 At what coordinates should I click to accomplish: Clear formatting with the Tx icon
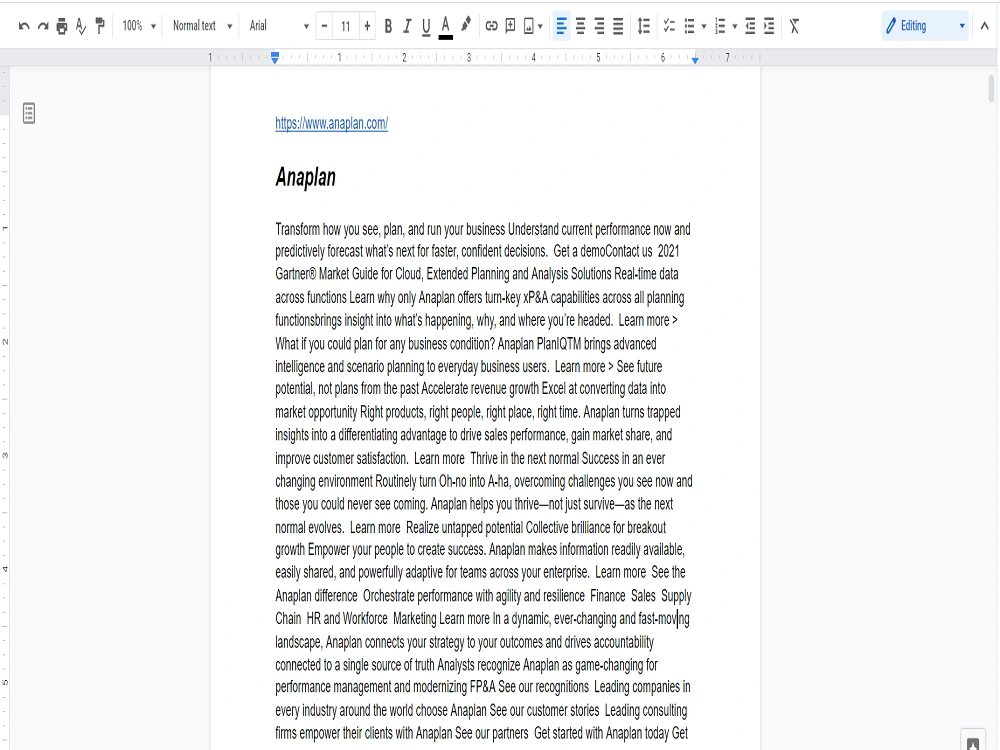(794, 26)
